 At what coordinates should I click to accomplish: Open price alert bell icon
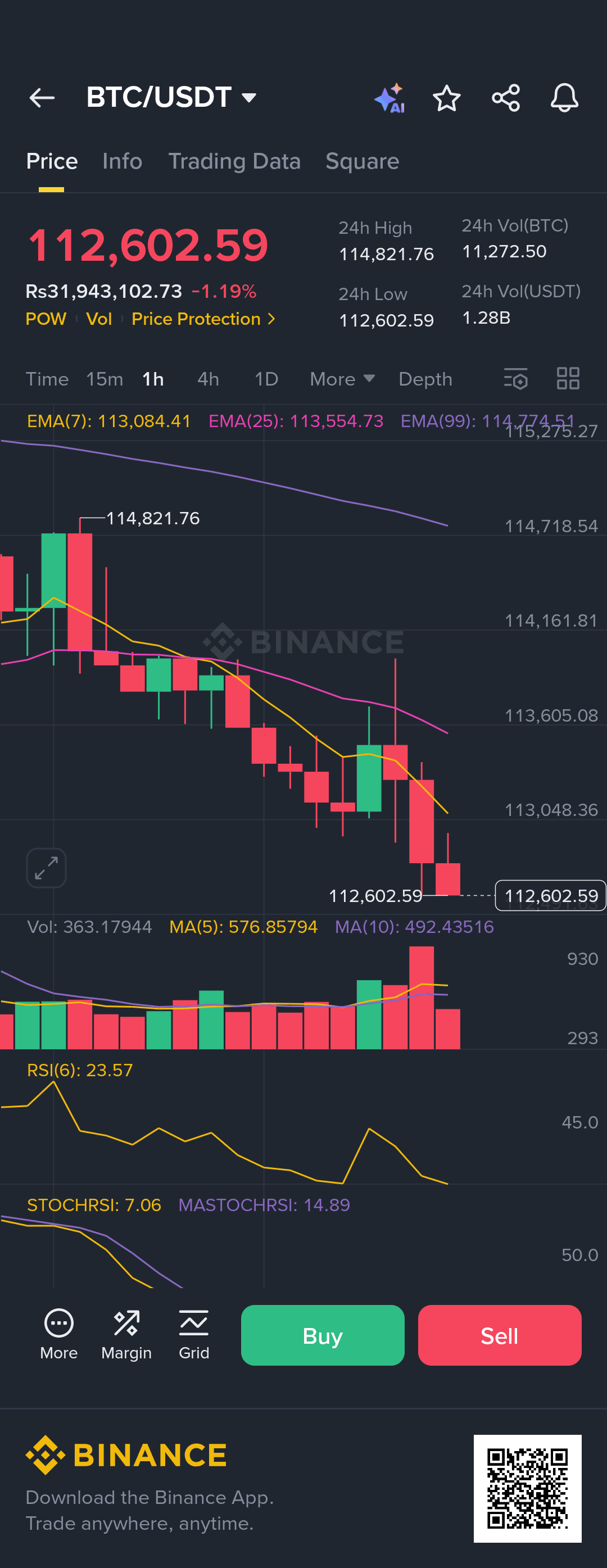tap(564, 98)
